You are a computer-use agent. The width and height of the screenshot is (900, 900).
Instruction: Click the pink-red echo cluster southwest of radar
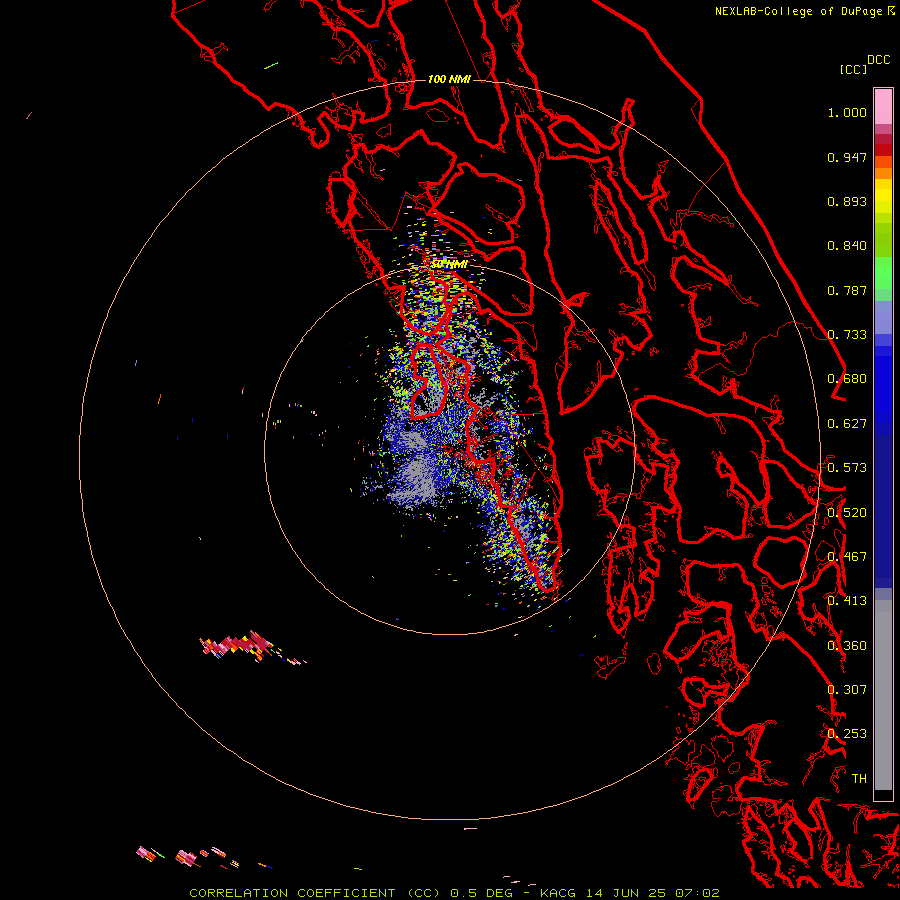click(237, 645)
